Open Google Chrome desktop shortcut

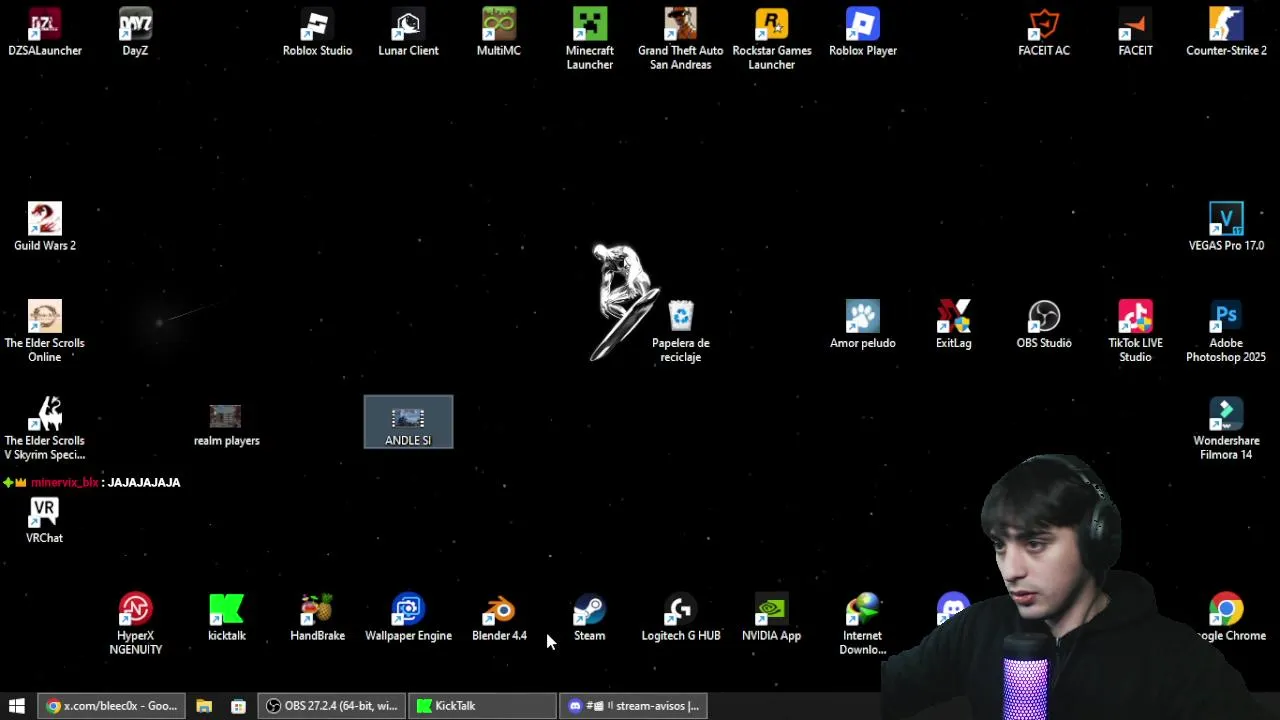coord(1226,618)
